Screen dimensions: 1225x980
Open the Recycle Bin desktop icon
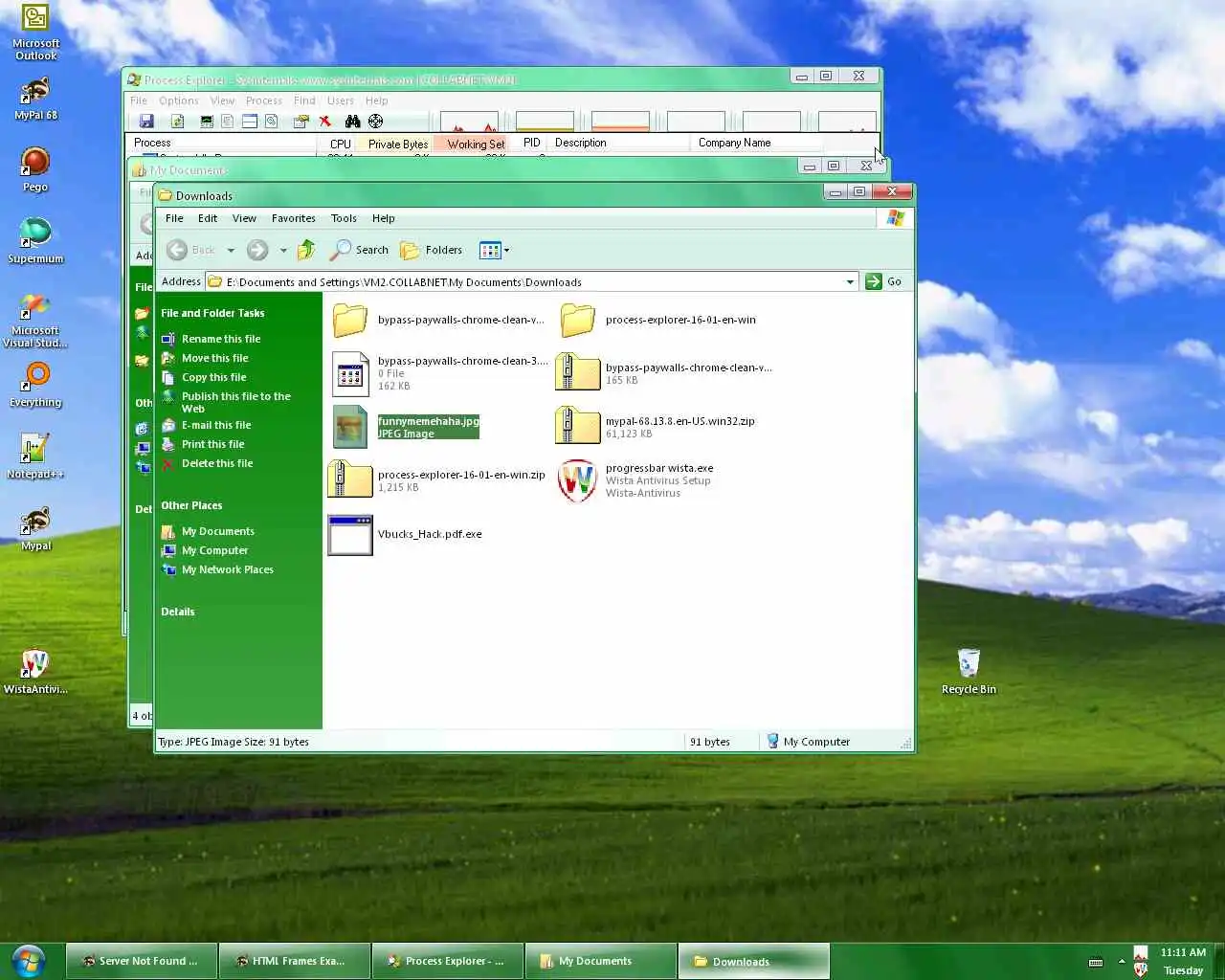[x=969, y=670]
